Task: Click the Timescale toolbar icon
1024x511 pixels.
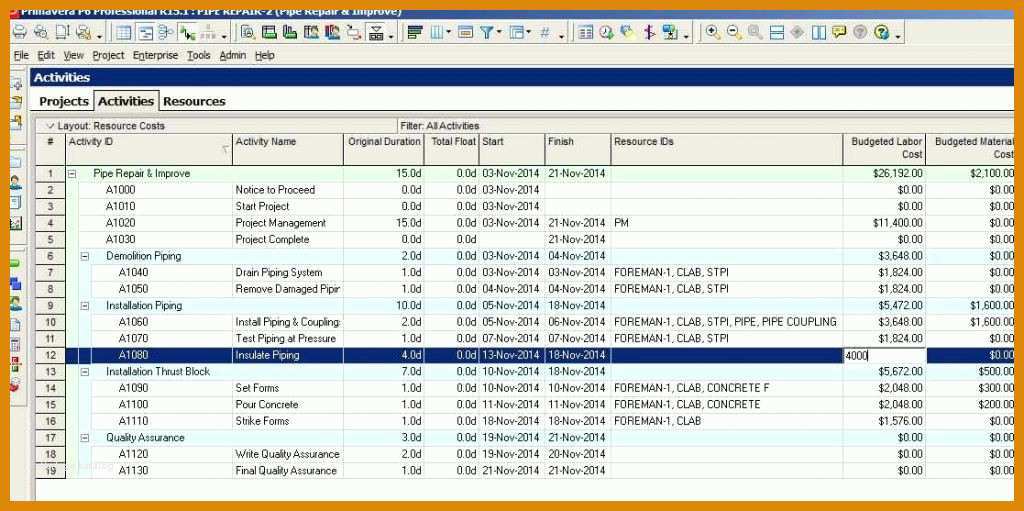Action: 465,32
